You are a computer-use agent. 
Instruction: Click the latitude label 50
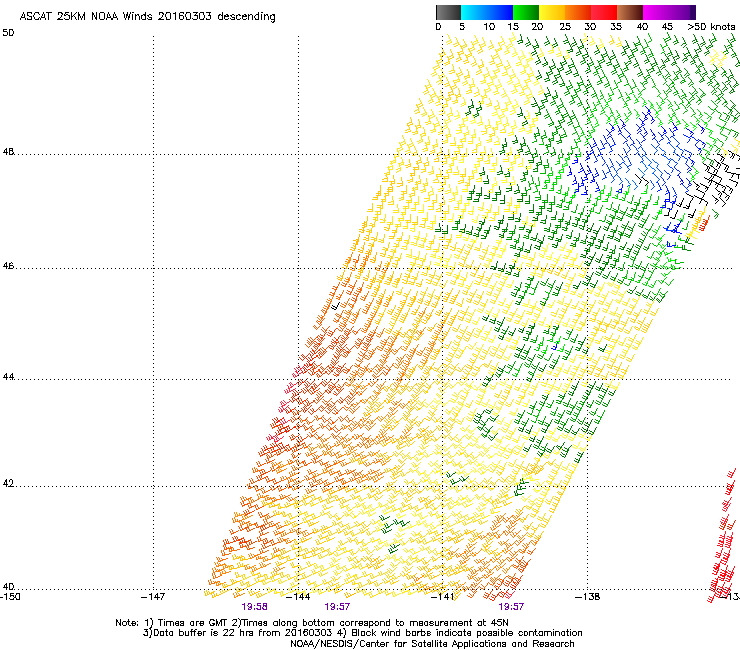point(8,33)
